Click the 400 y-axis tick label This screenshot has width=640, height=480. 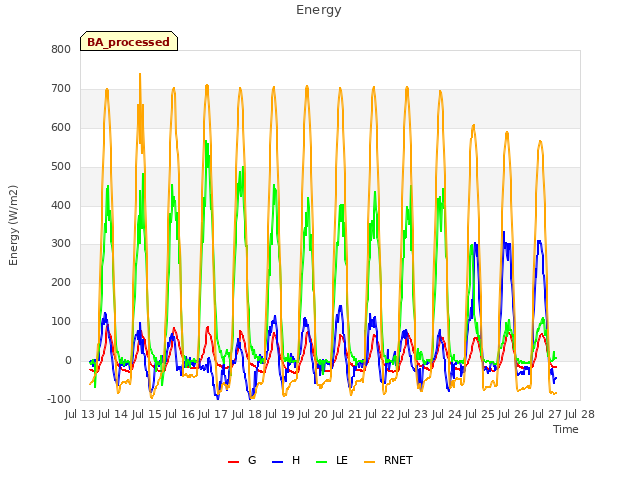(61, 205)
